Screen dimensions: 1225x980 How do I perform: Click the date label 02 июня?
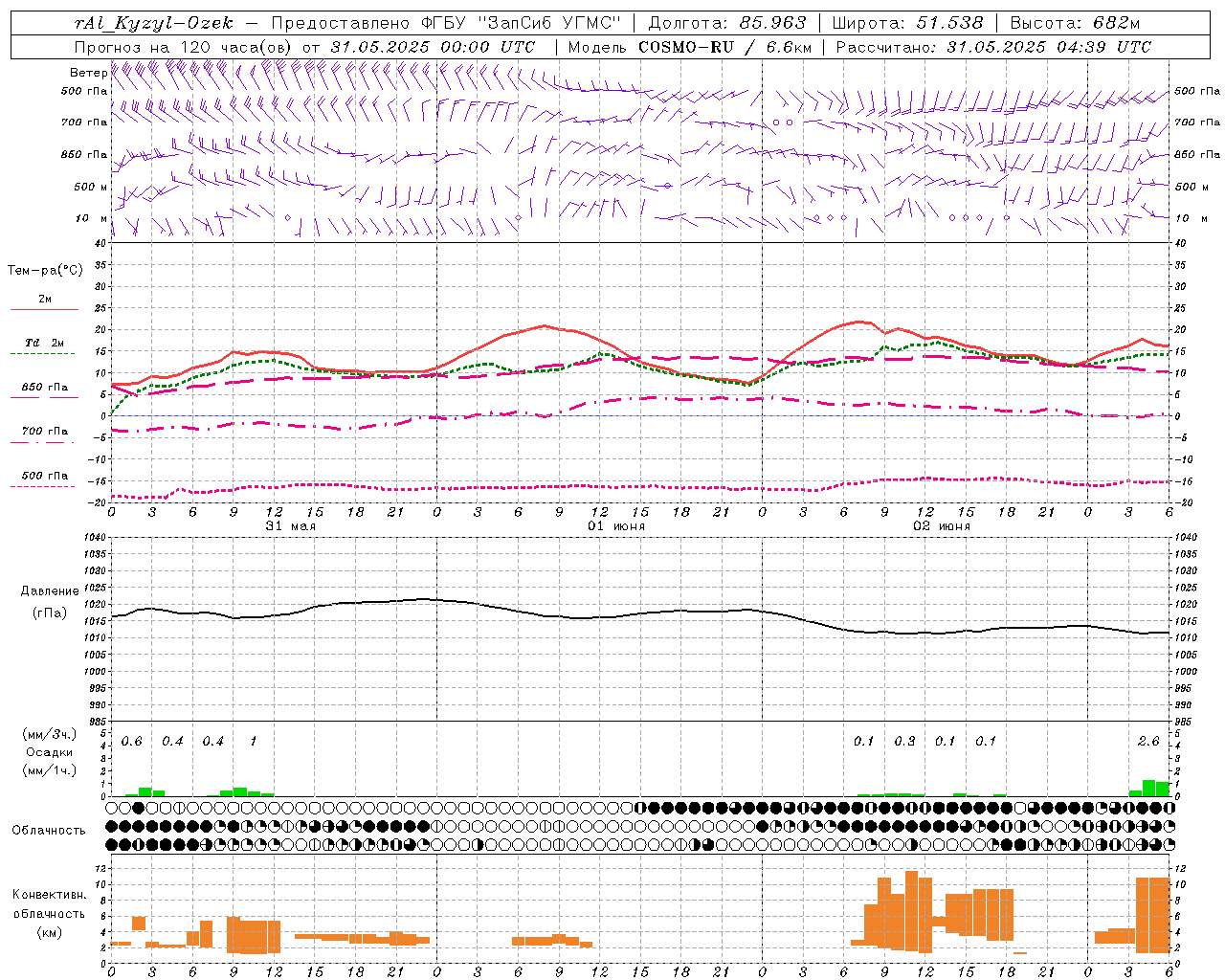pos(942,526)
